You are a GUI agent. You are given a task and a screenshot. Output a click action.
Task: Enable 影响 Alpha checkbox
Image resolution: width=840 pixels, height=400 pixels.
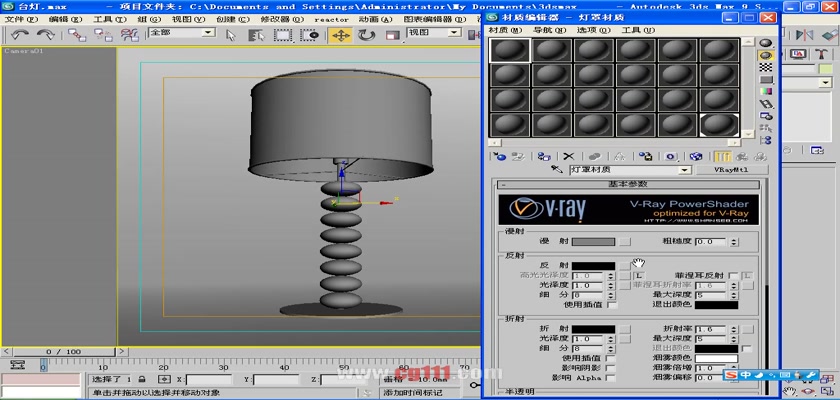[x=611, y=378]
